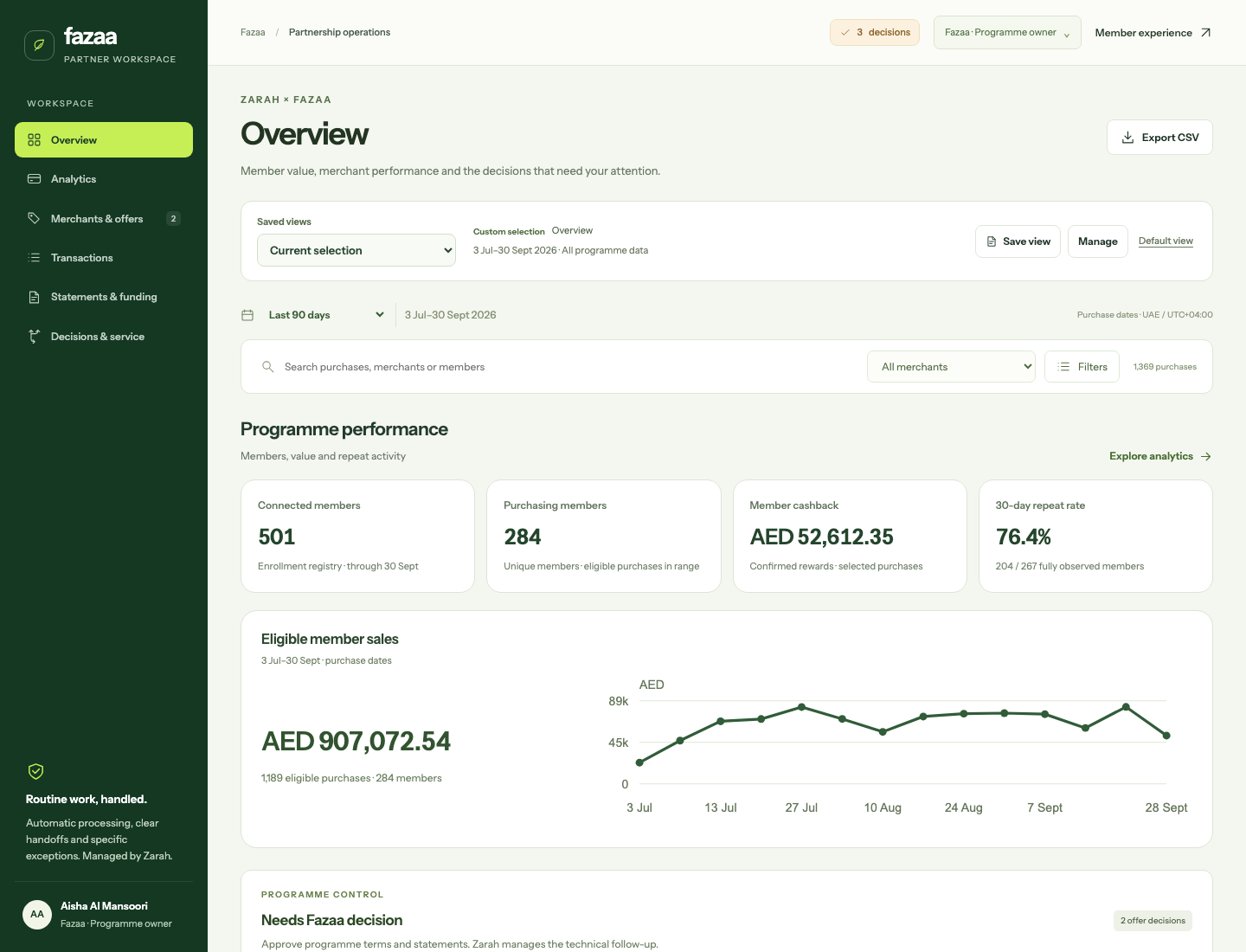Viewport: 1246px width, 952px height.
Task: Click the Default view link
Action: (1166, 241)
